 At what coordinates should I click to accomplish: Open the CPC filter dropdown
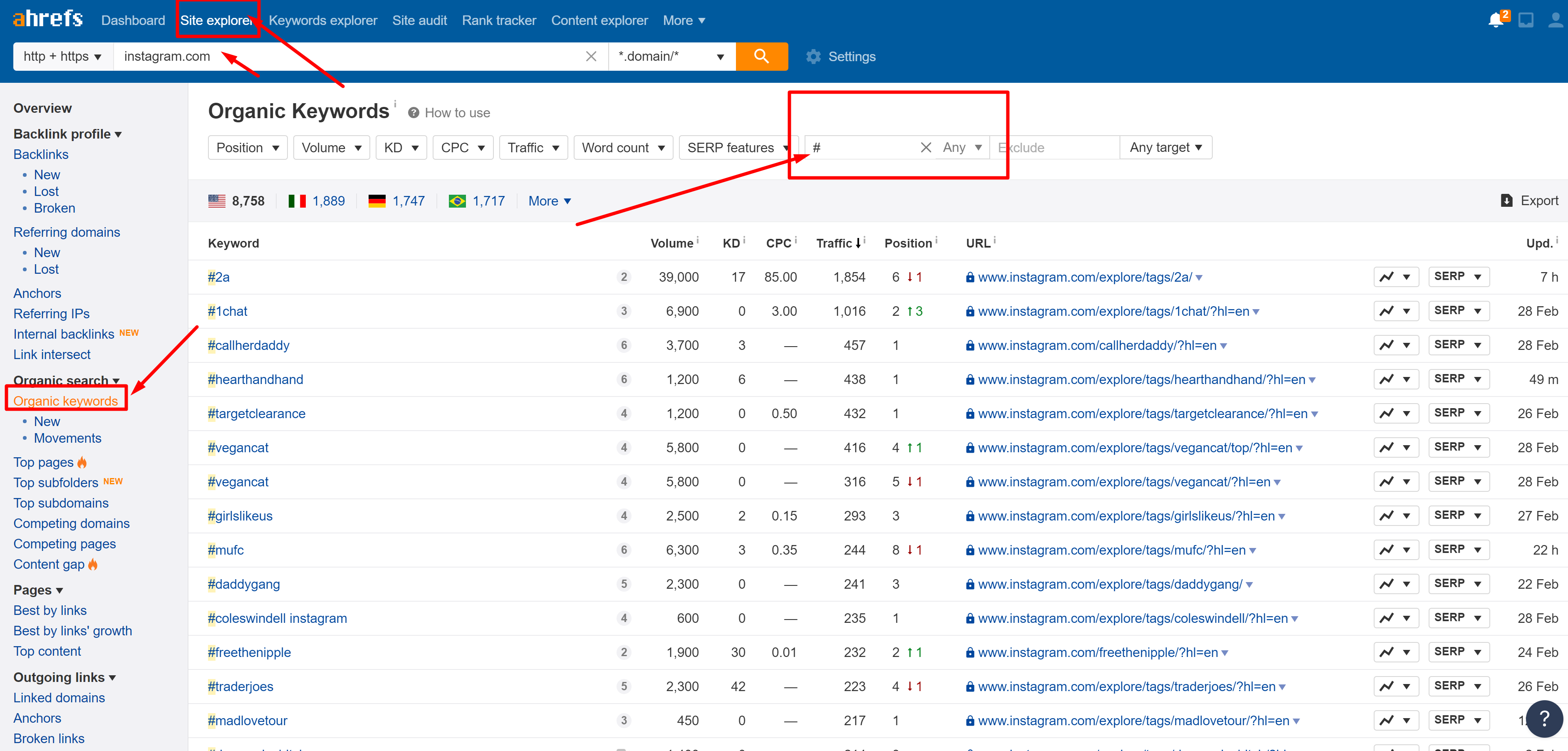(x=463, y=147)
